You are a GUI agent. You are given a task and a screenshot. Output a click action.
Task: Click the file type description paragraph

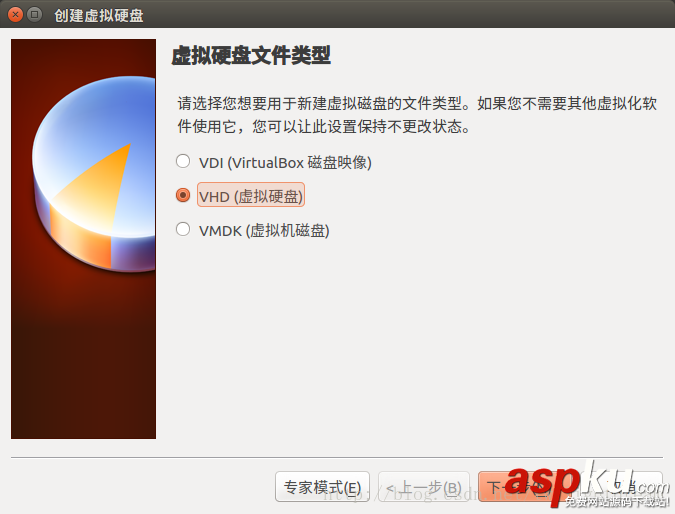pos(417,115)
